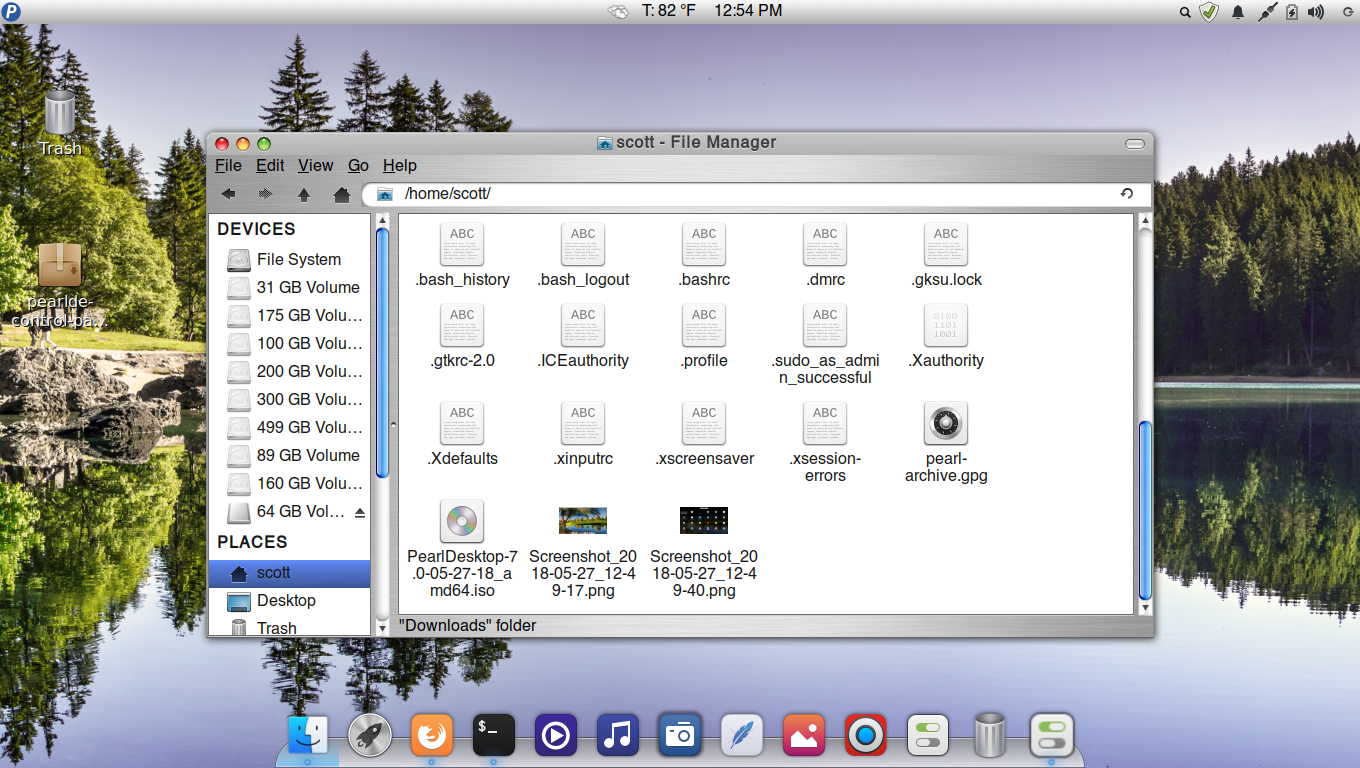Screen dimensions: 1360x768
Task: Click the back arrow in File Manager toolbar
Action: (229, 194)
